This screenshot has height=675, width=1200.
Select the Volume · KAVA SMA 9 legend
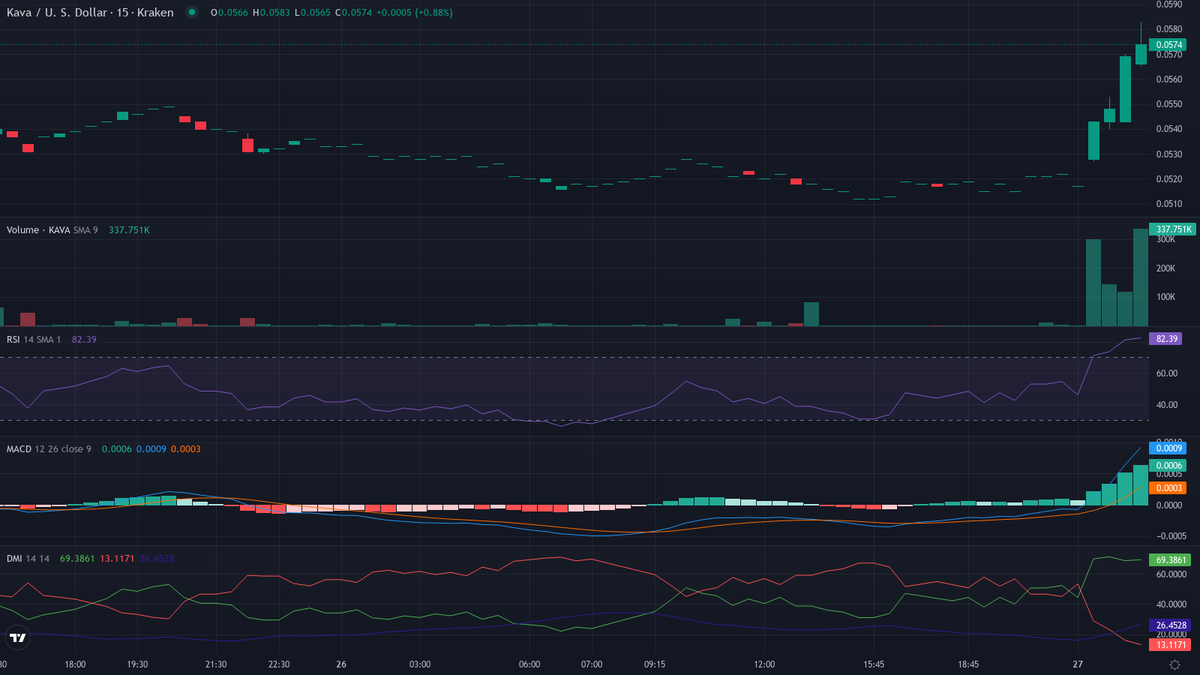[54, 230]
